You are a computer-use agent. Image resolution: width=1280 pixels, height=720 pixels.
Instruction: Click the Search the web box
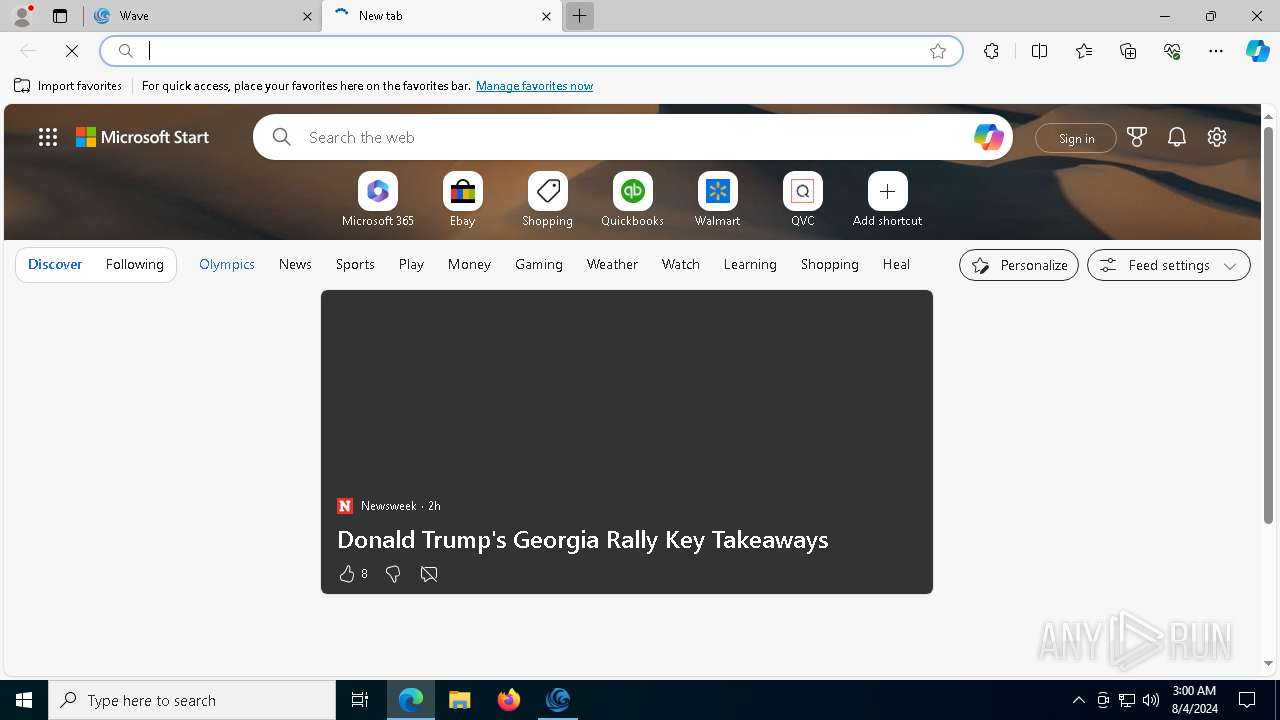(633, 137)
